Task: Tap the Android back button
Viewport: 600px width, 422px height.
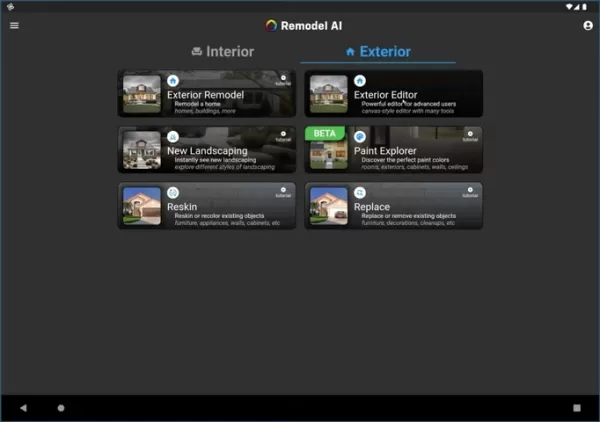Action: [x=23, y=408]
